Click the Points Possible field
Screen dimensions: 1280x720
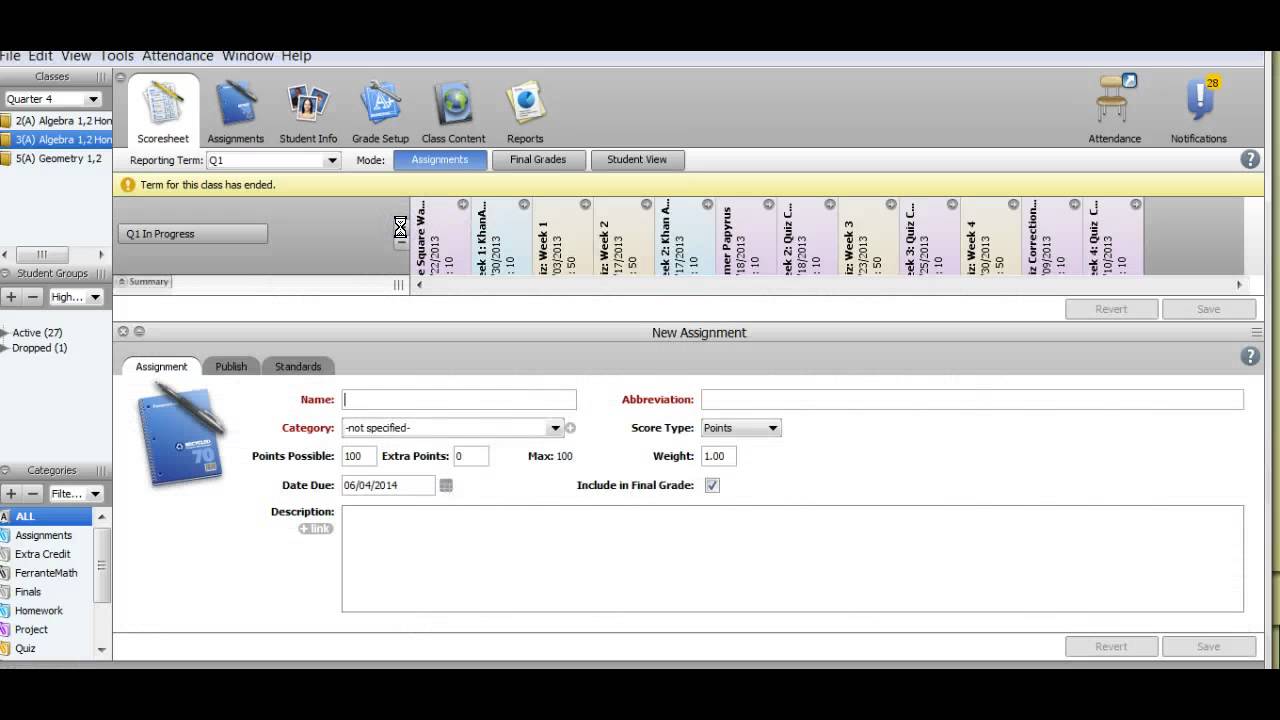click(x=359, y=456)
